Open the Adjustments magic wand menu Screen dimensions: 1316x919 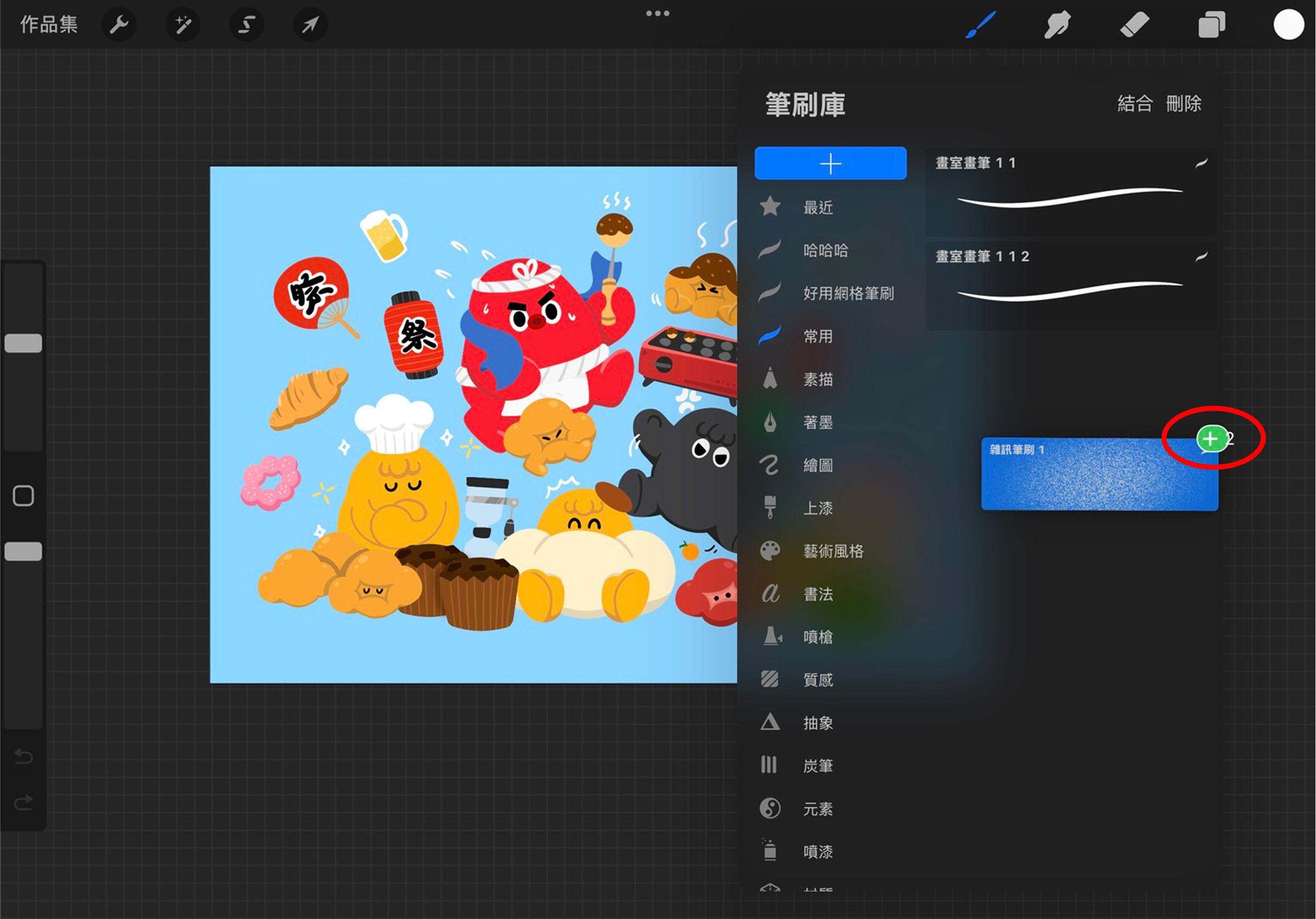point(183,25)
